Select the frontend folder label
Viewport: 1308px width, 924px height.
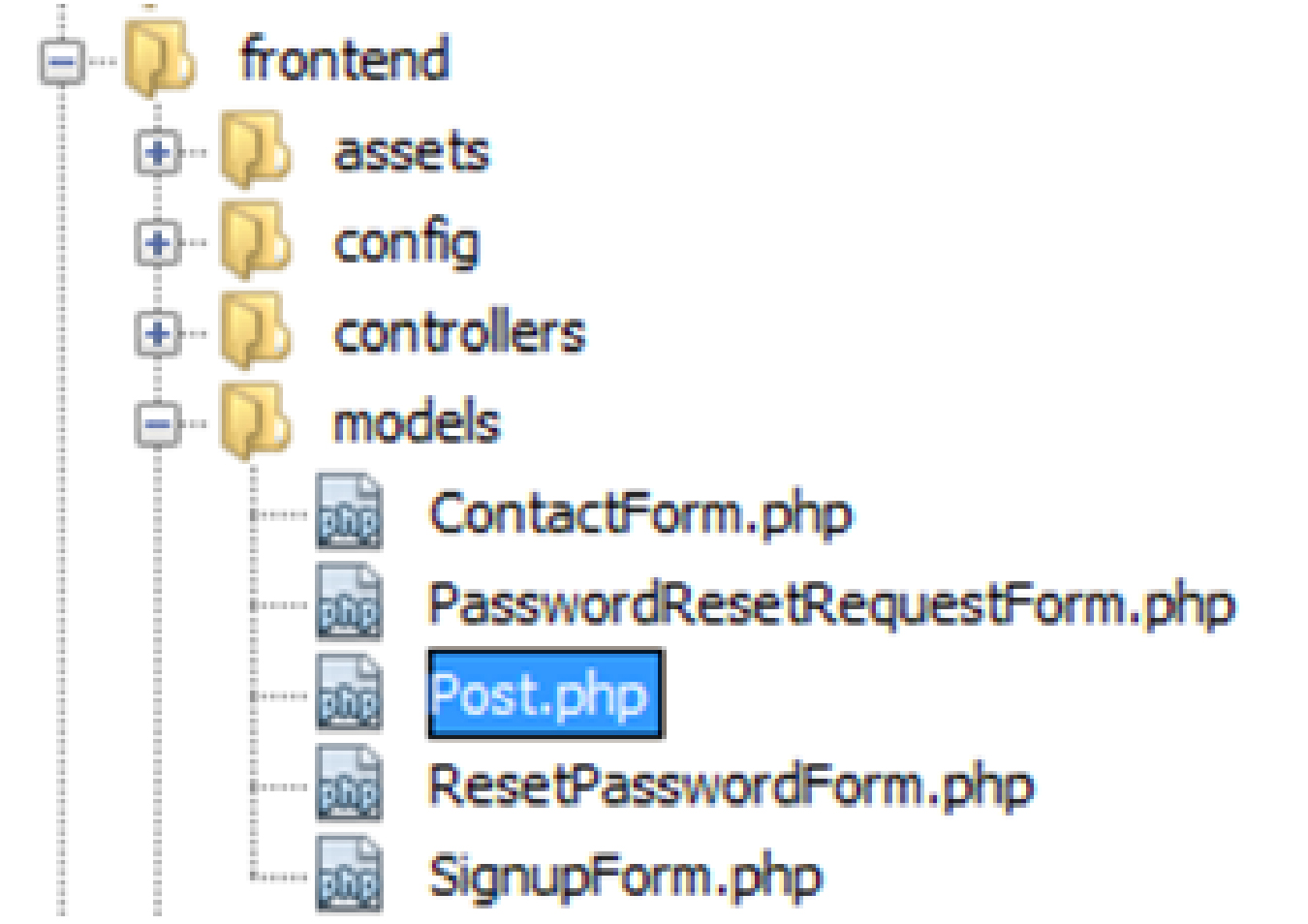point(345,58)
